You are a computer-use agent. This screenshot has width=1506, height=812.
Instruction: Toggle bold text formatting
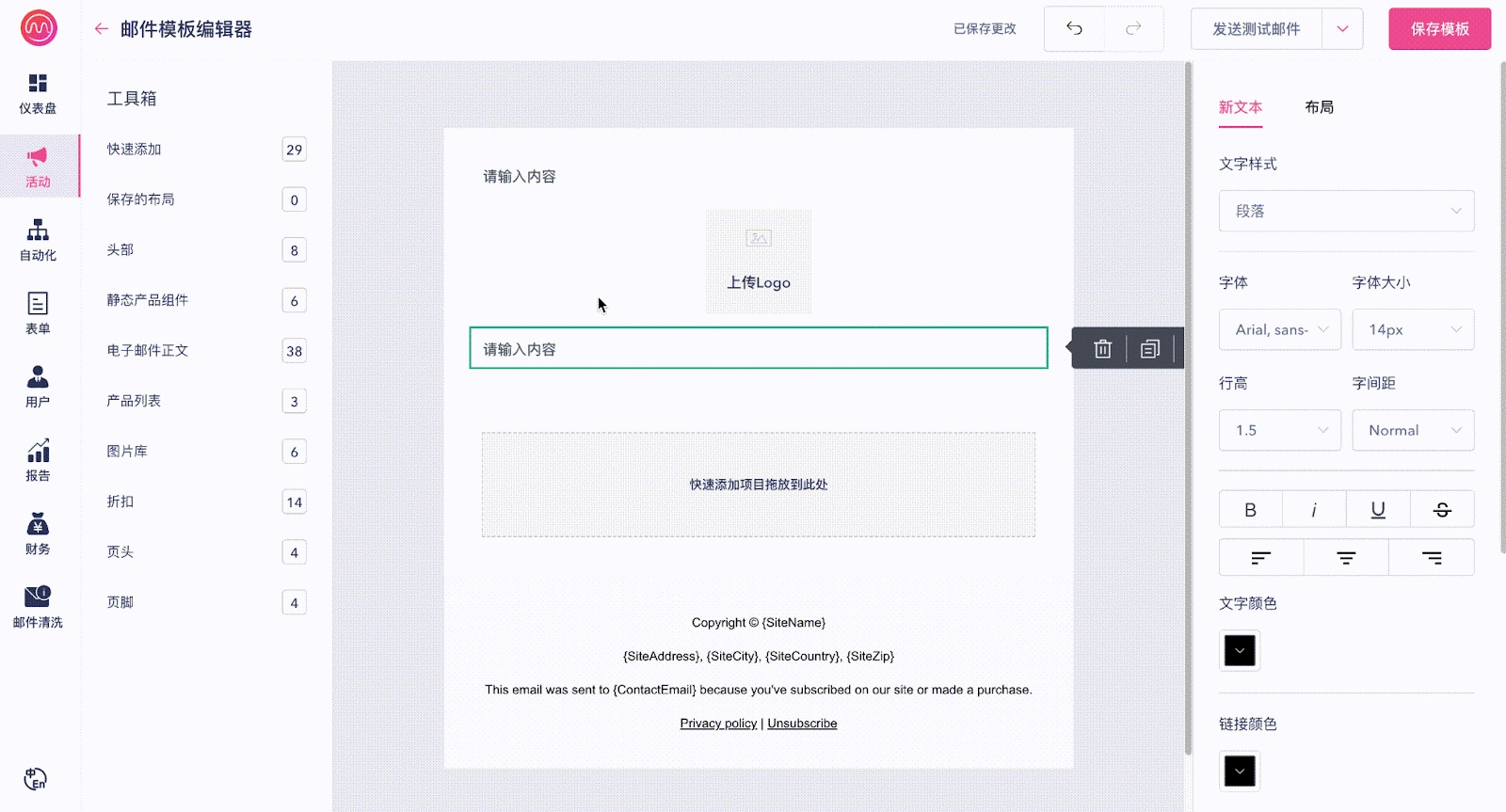click(x=1250, y=510)
